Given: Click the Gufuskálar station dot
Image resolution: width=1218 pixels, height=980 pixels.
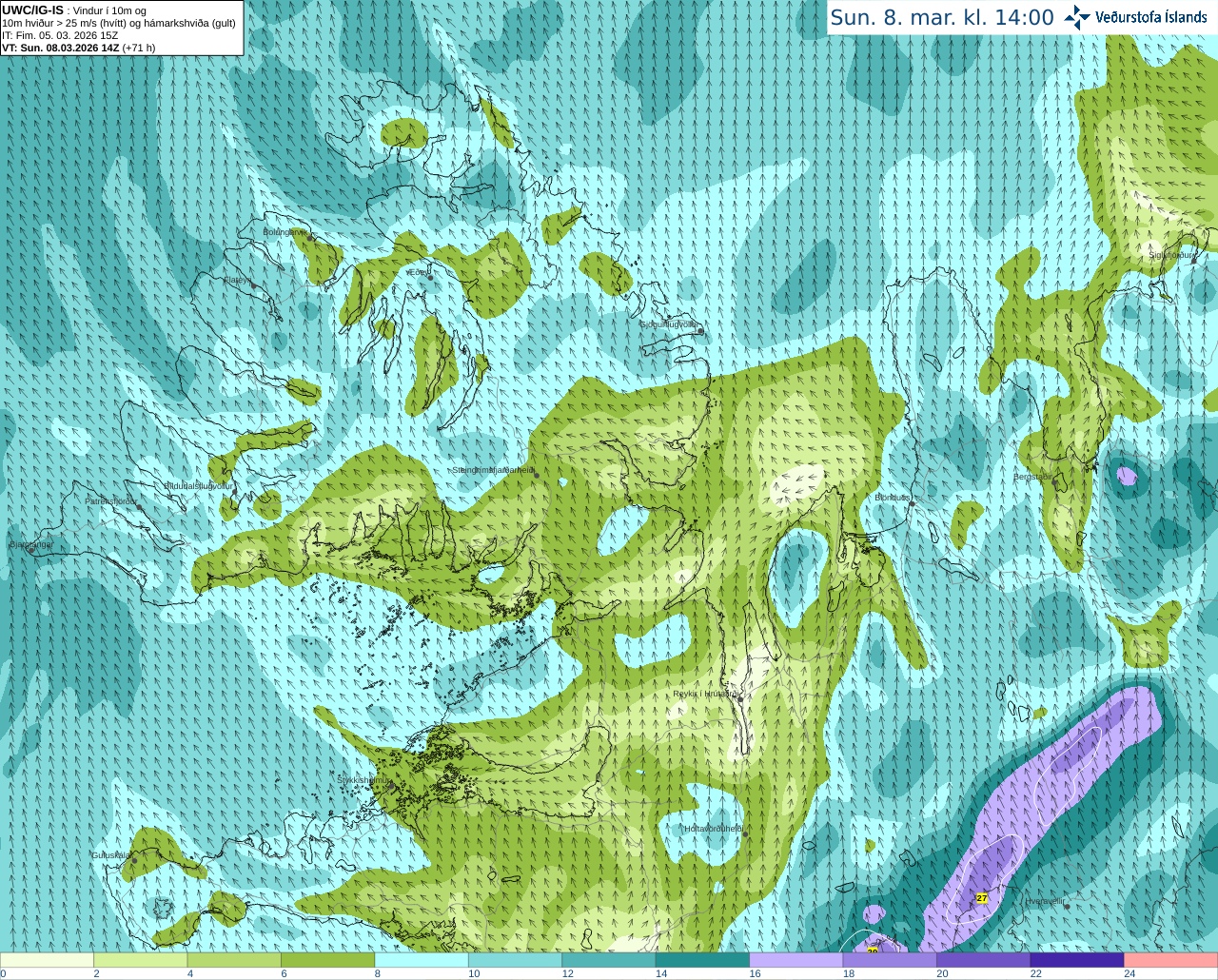Looking at the screenshot, I should pos(134,861).
